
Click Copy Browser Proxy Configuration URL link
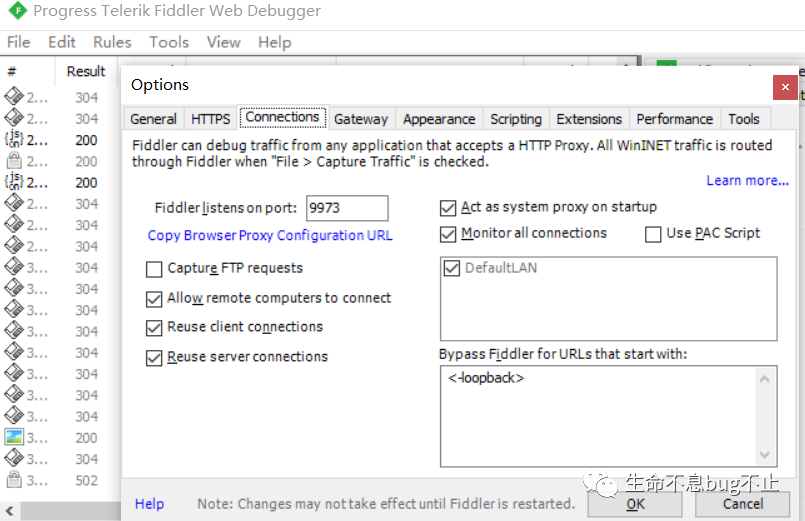point(270,236)
